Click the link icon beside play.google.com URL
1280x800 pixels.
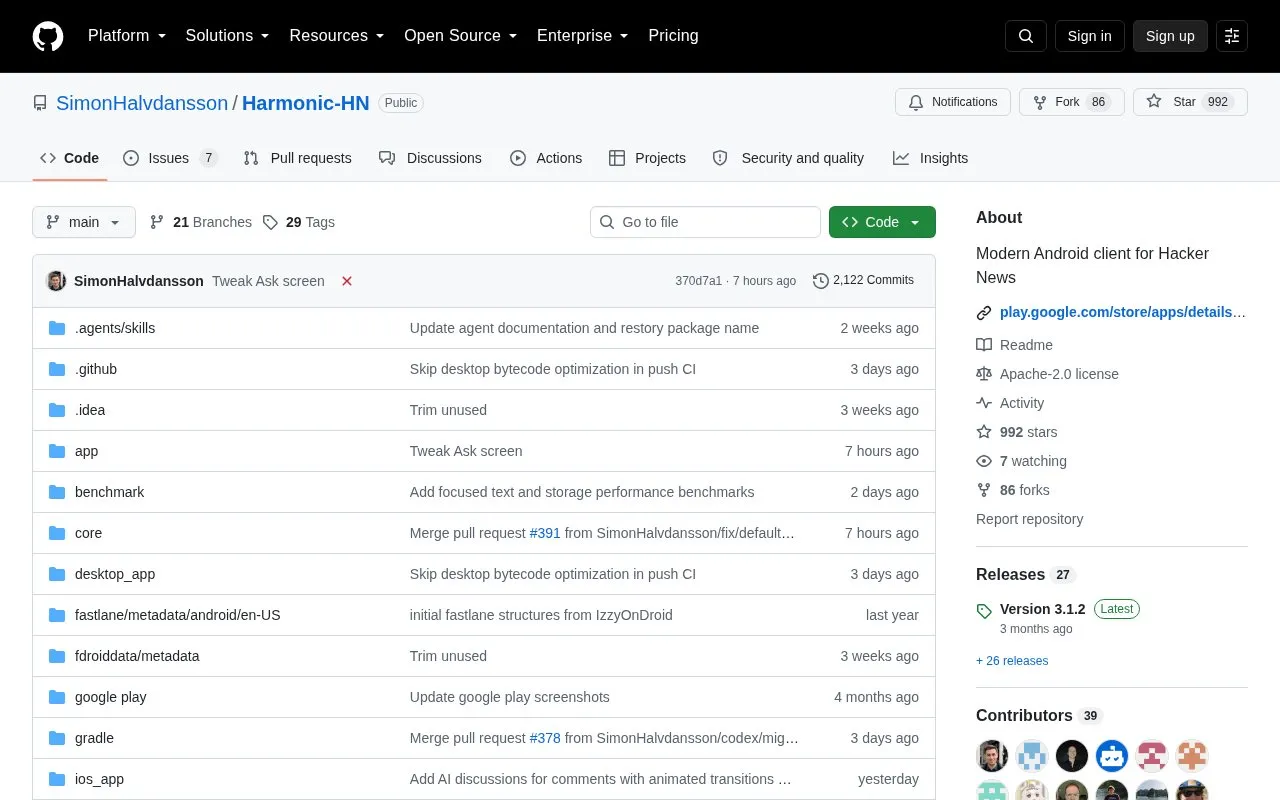coord(984,313)
